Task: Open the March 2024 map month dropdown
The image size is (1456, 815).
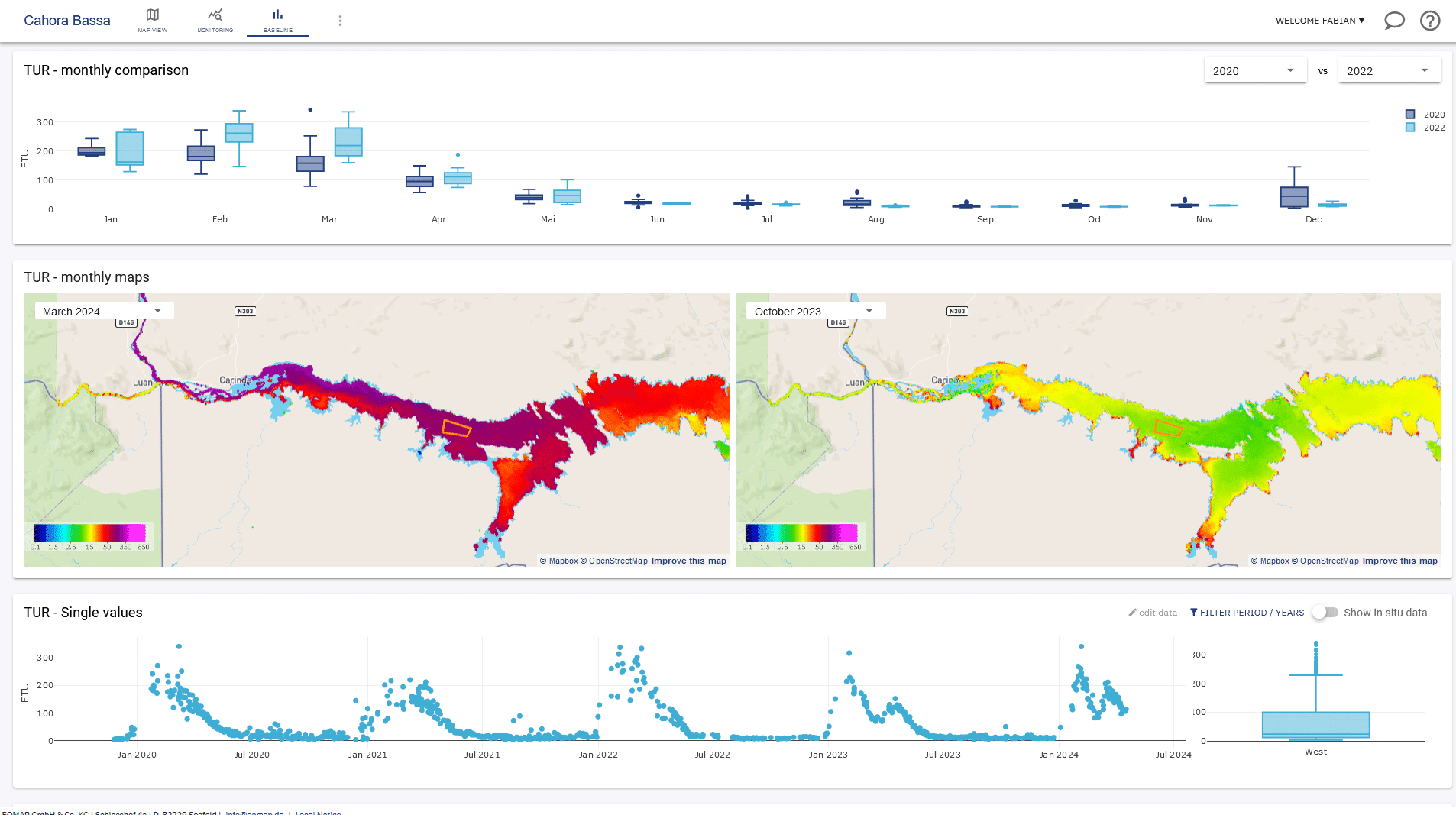Action: [104, 311]
